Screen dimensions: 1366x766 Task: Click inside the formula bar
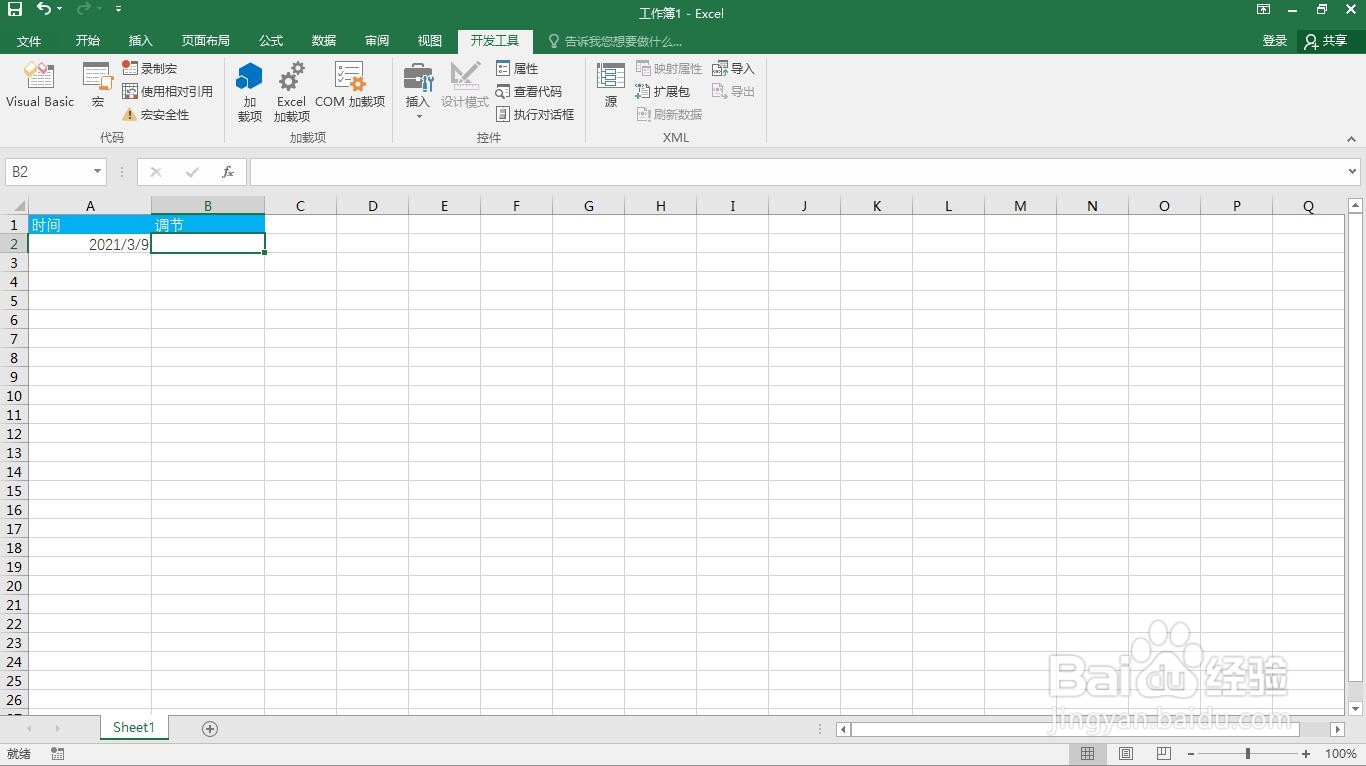(x=797, y=172)
